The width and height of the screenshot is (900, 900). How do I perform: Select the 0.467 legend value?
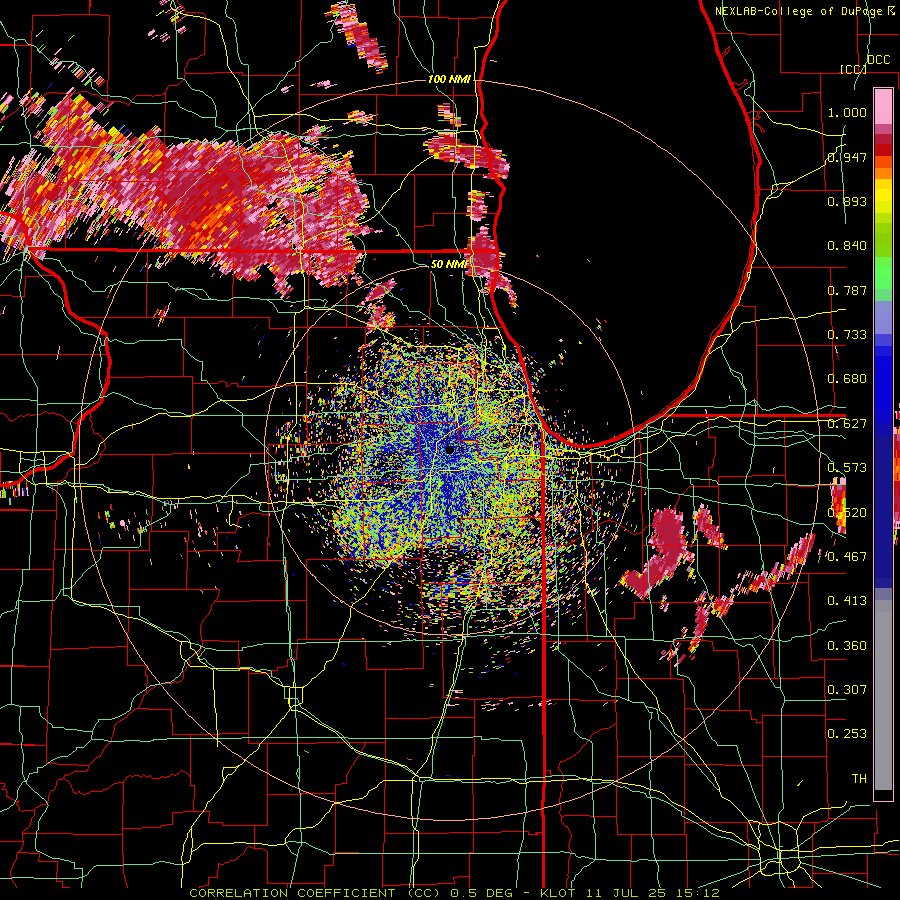(847, 557)
